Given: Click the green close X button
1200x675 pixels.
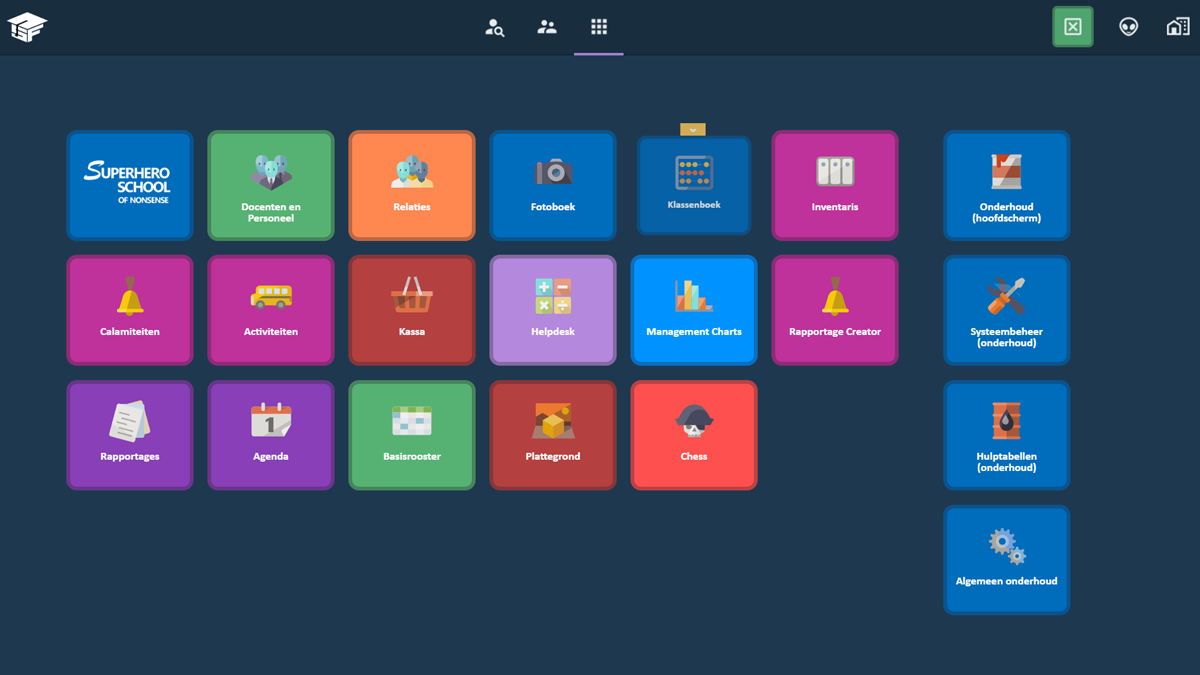Looking at the screenshot, I should 1073,27.
